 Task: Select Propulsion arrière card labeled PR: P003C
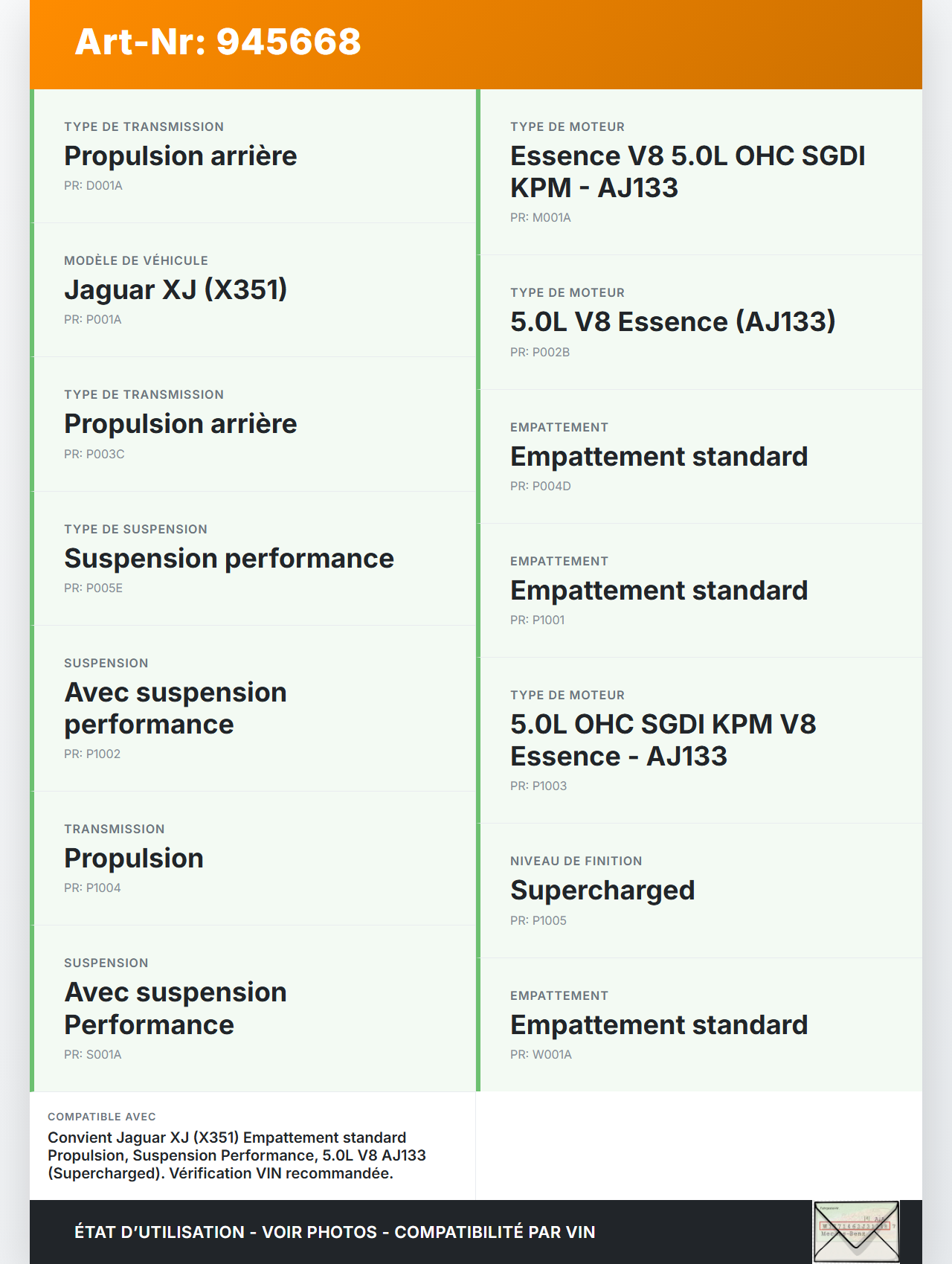253,424
